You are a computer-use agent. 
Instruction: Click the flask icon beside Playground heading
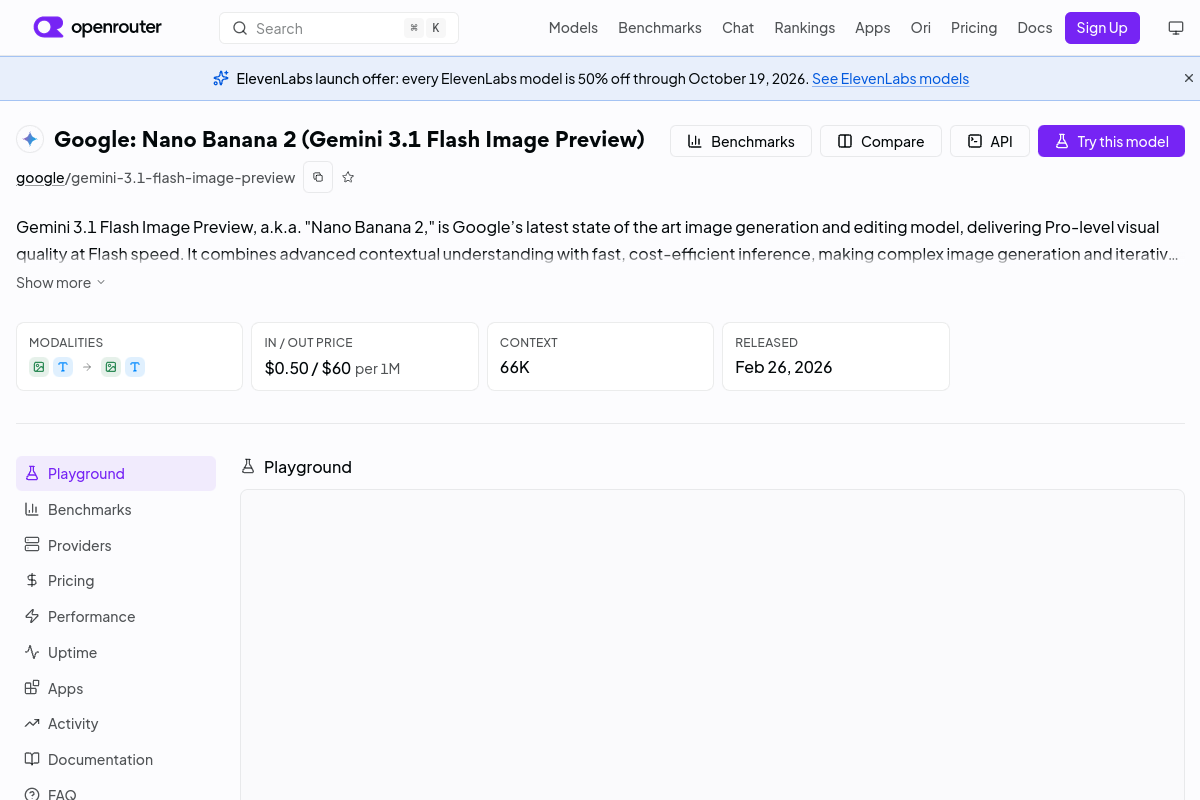click(248, 466)
